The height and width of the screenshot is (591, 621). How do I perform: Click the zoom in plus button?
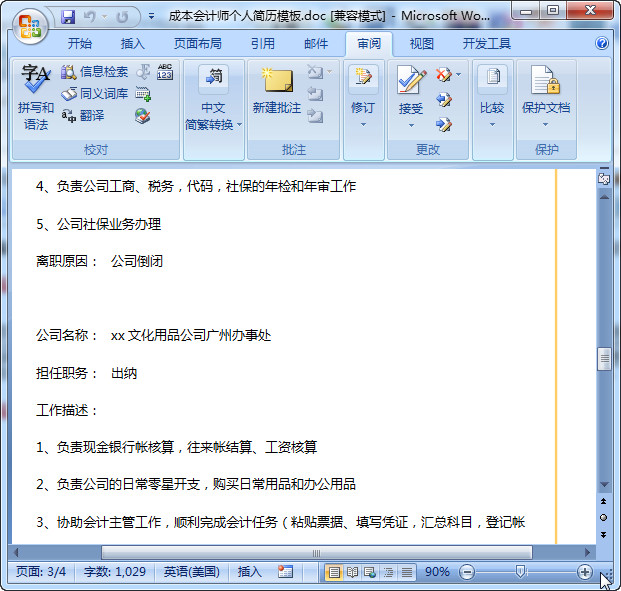585,572
